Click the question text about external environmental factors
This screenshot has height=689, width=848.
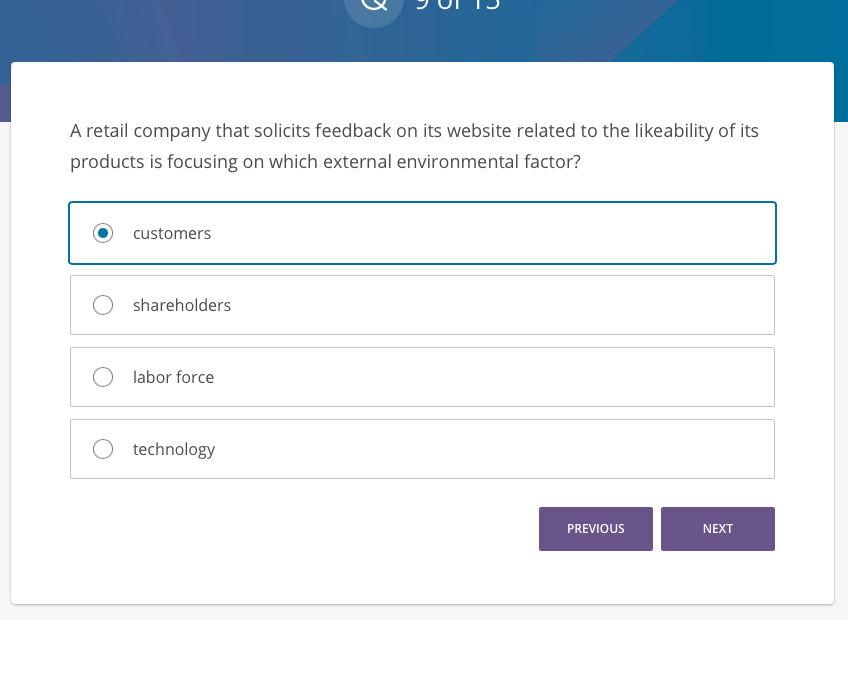coord(413,145)
